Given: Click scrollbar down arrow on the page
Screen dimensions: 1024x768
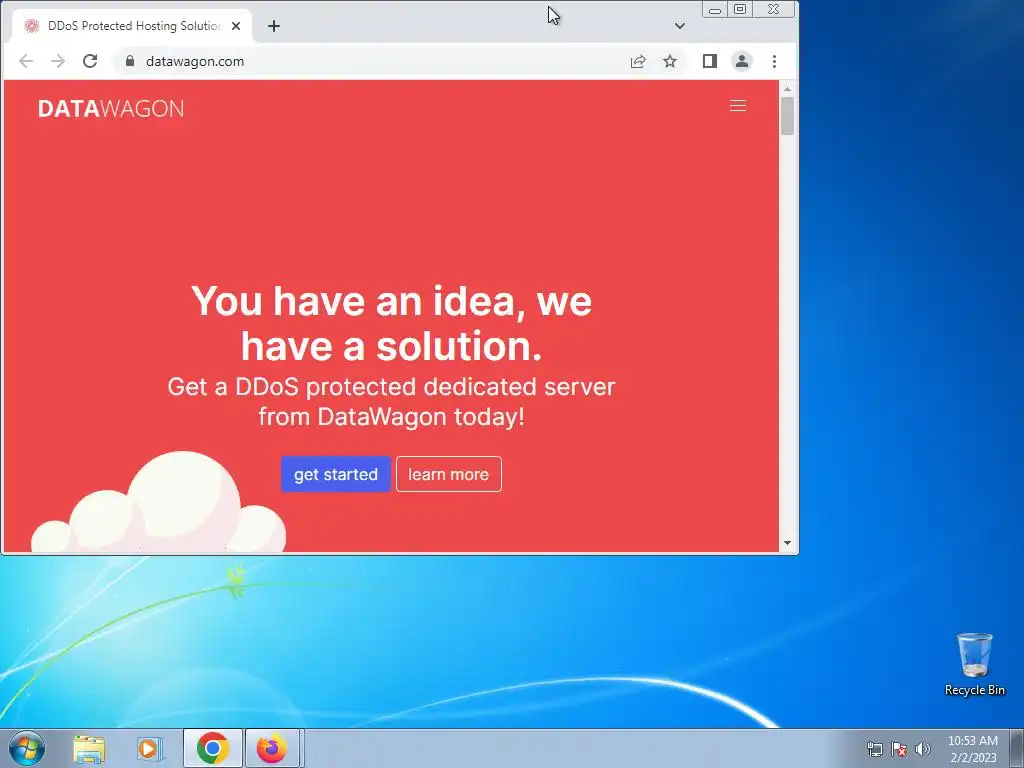Looking at the screenshot, I should point(787,543).
